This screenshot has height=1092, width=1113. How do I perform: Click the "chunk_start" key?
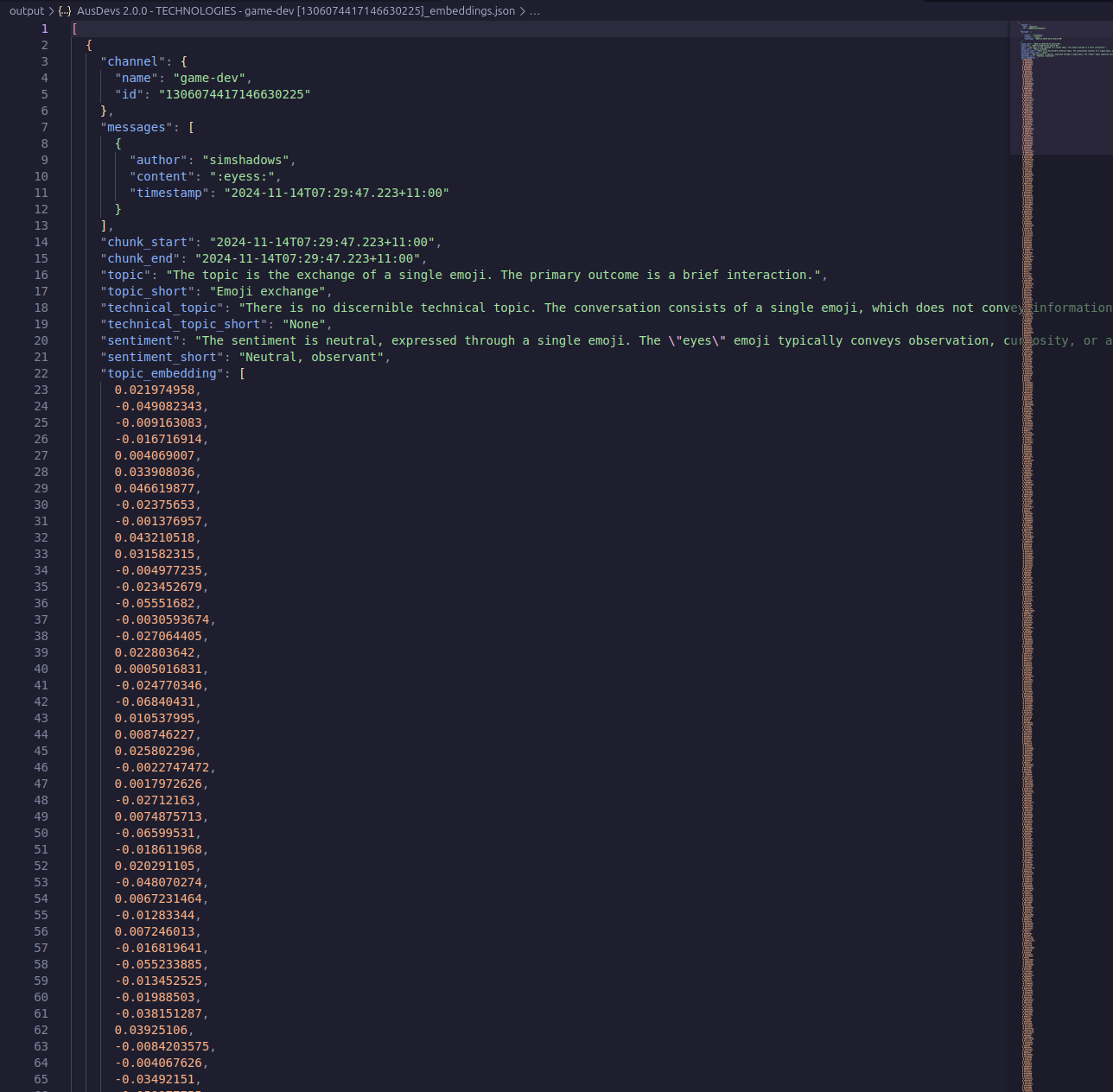click(147, 242)
